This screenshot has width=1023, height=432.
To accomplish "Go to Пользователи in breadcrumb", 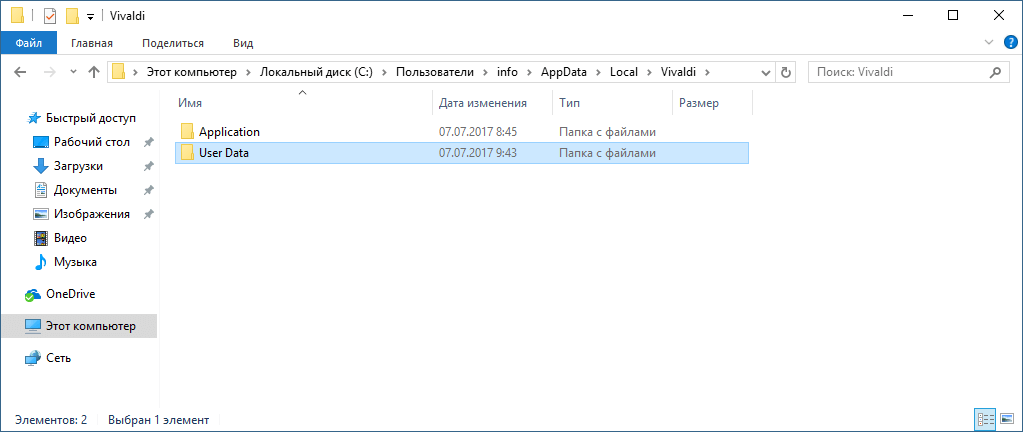I will (x=435, y=72).
